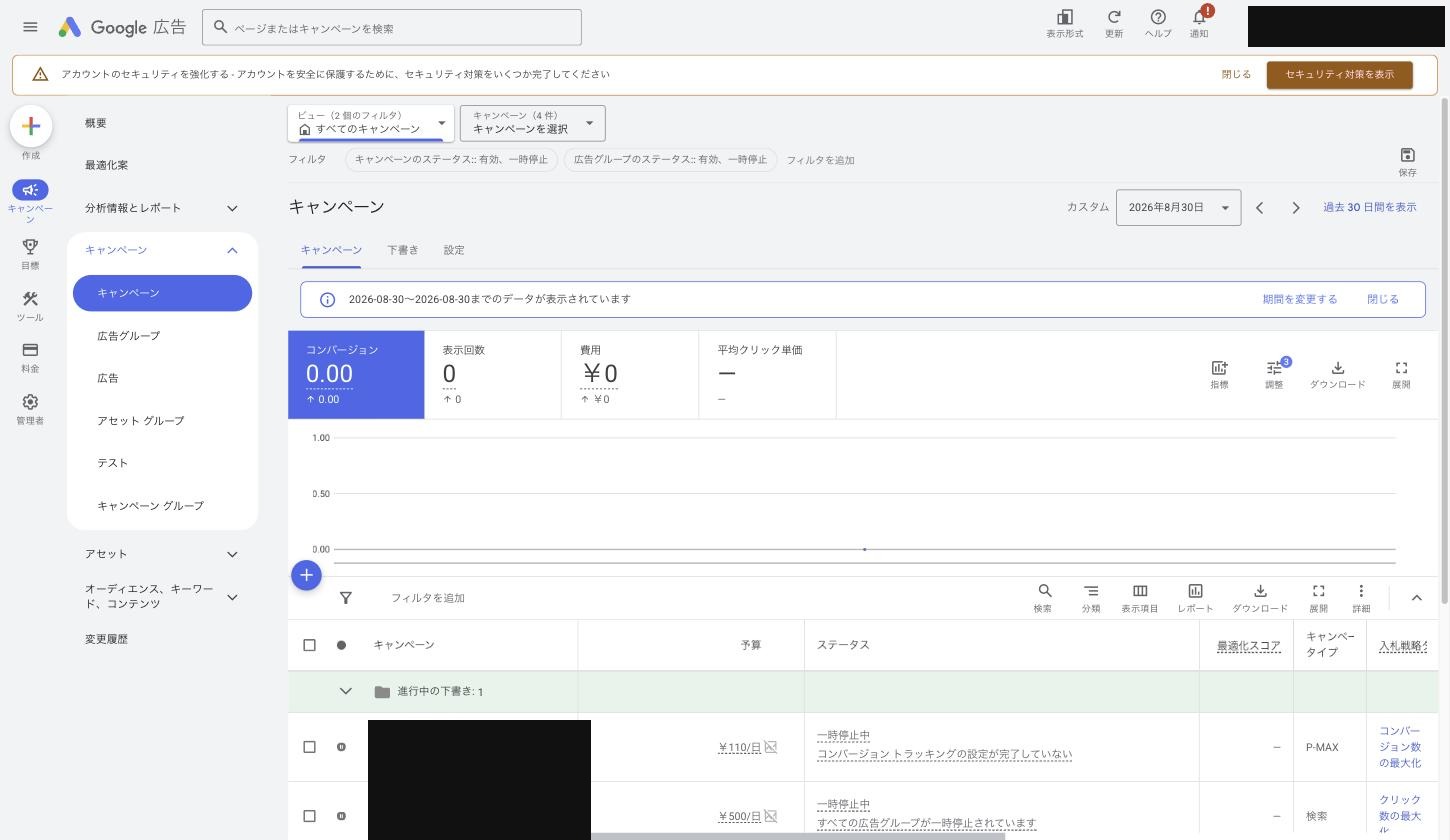Open the キャンペーンを選択 dropdown
Screen dimensions: 1450x840
(x=533, y=123)
